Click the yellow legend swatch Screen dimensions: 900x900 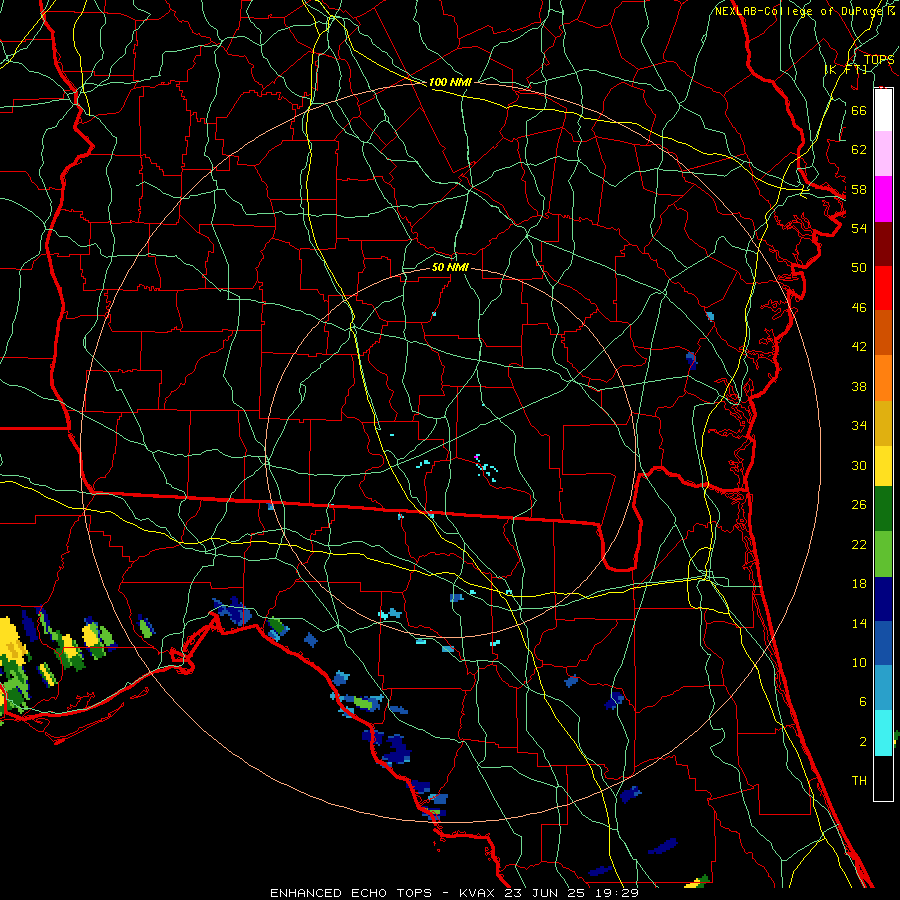[883, 465]
